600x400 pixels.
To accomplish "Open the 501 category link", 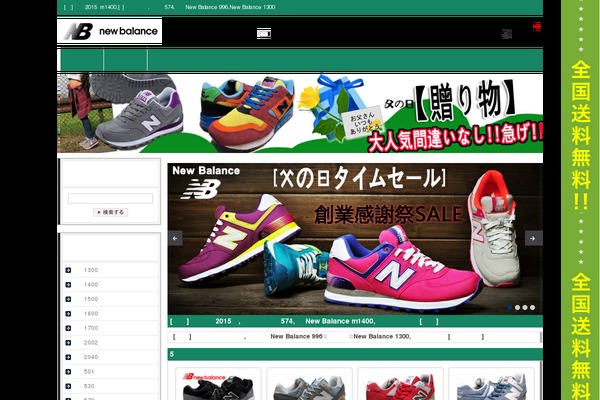I will point(89,372).
